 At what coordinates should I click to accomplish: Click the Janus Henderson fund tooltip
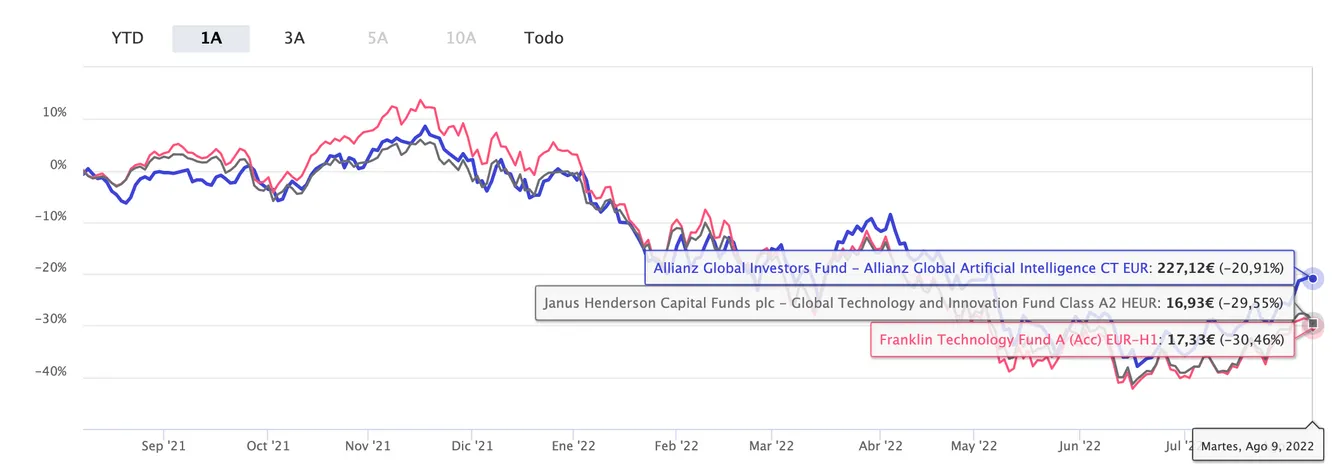click(912, 303)
